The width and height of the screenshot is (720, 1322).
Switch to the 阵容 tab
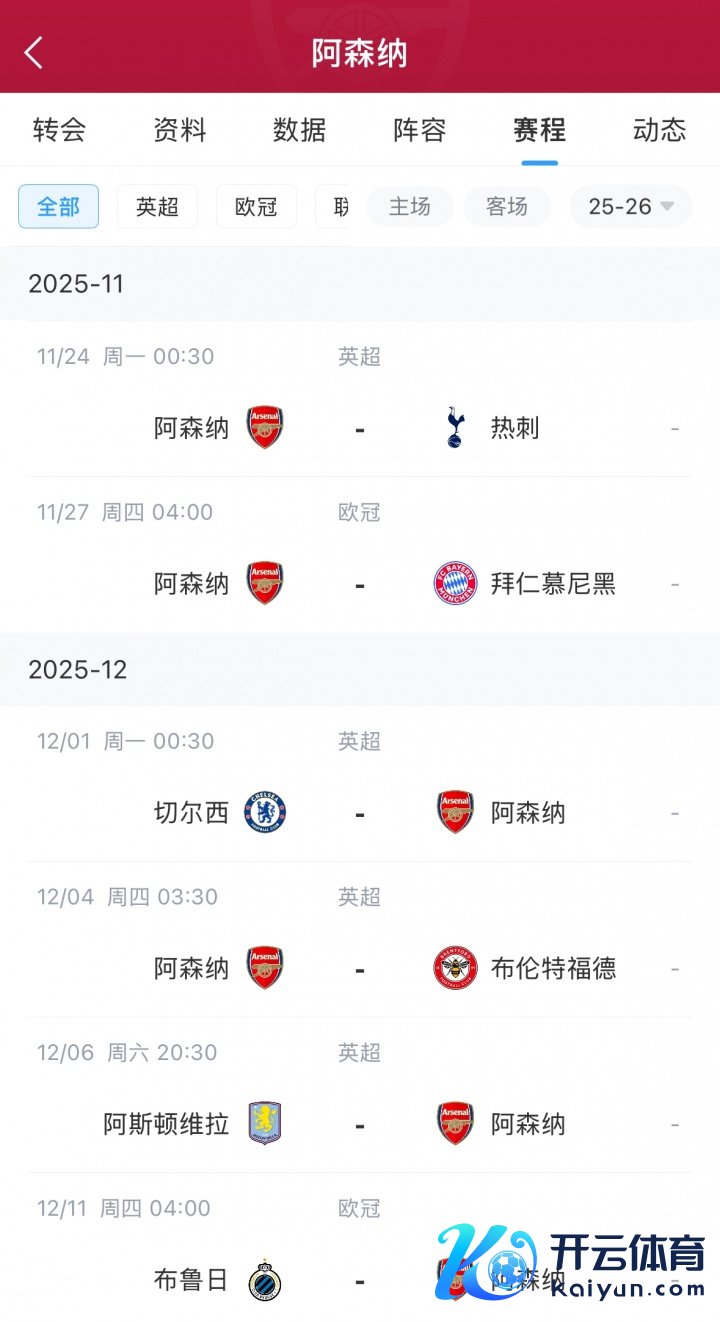click(419, 130)
